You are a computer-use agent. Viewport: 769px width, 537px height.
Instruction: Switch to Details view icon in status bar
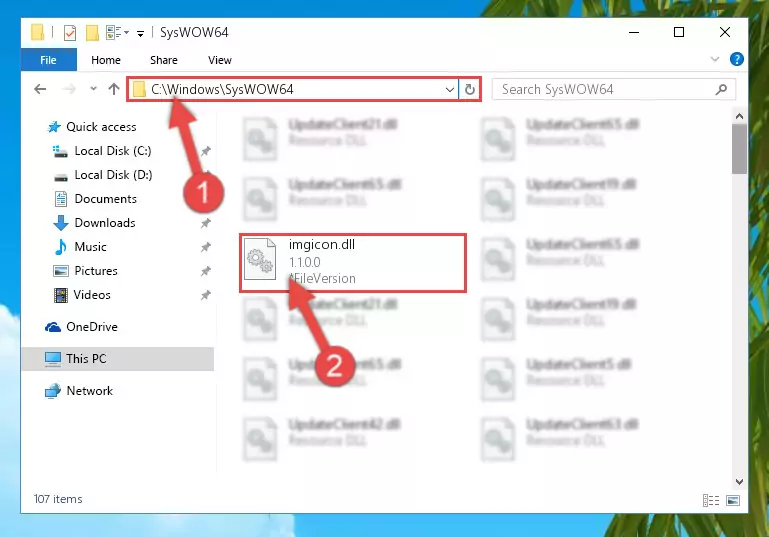(x=711, y=500)
